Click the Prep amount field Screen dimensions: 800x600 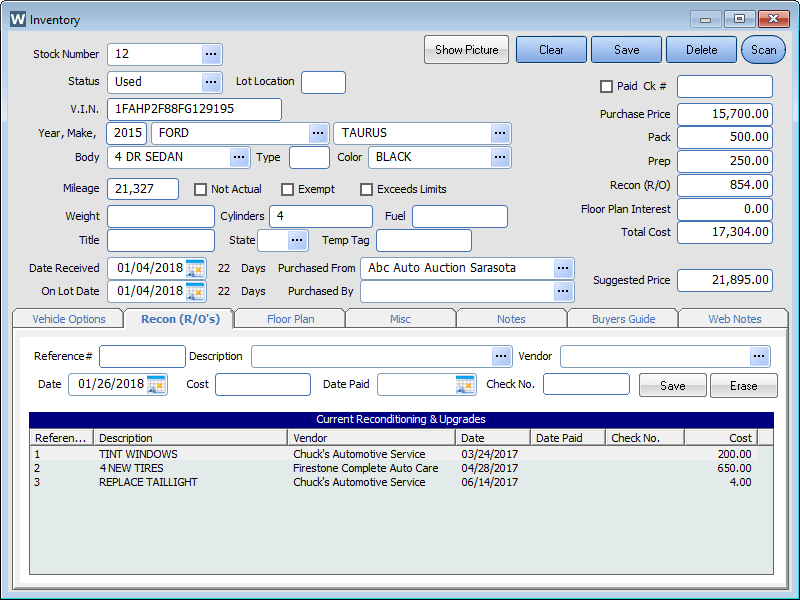(x=724, y=161)
